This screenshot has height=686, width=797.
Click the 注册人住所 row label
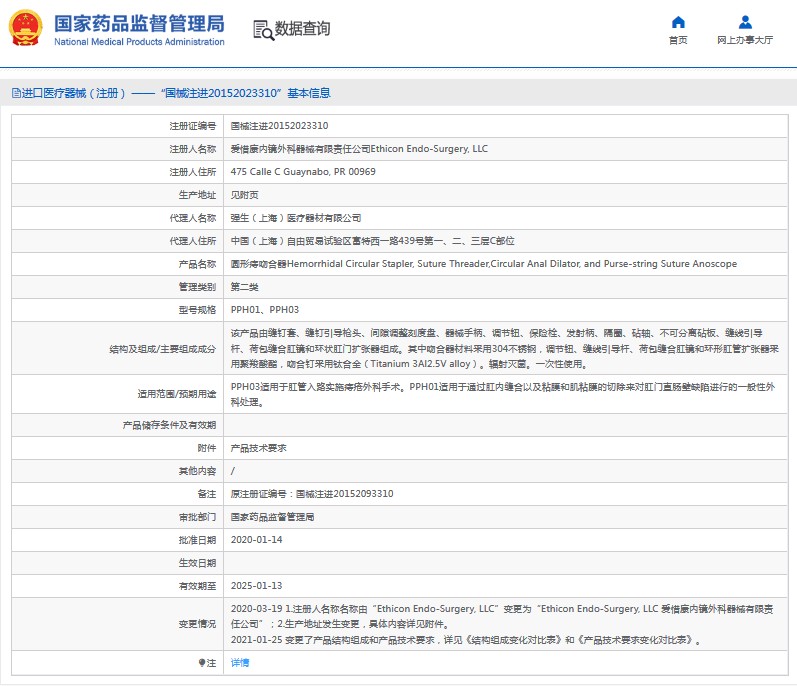tap(193, 172)
